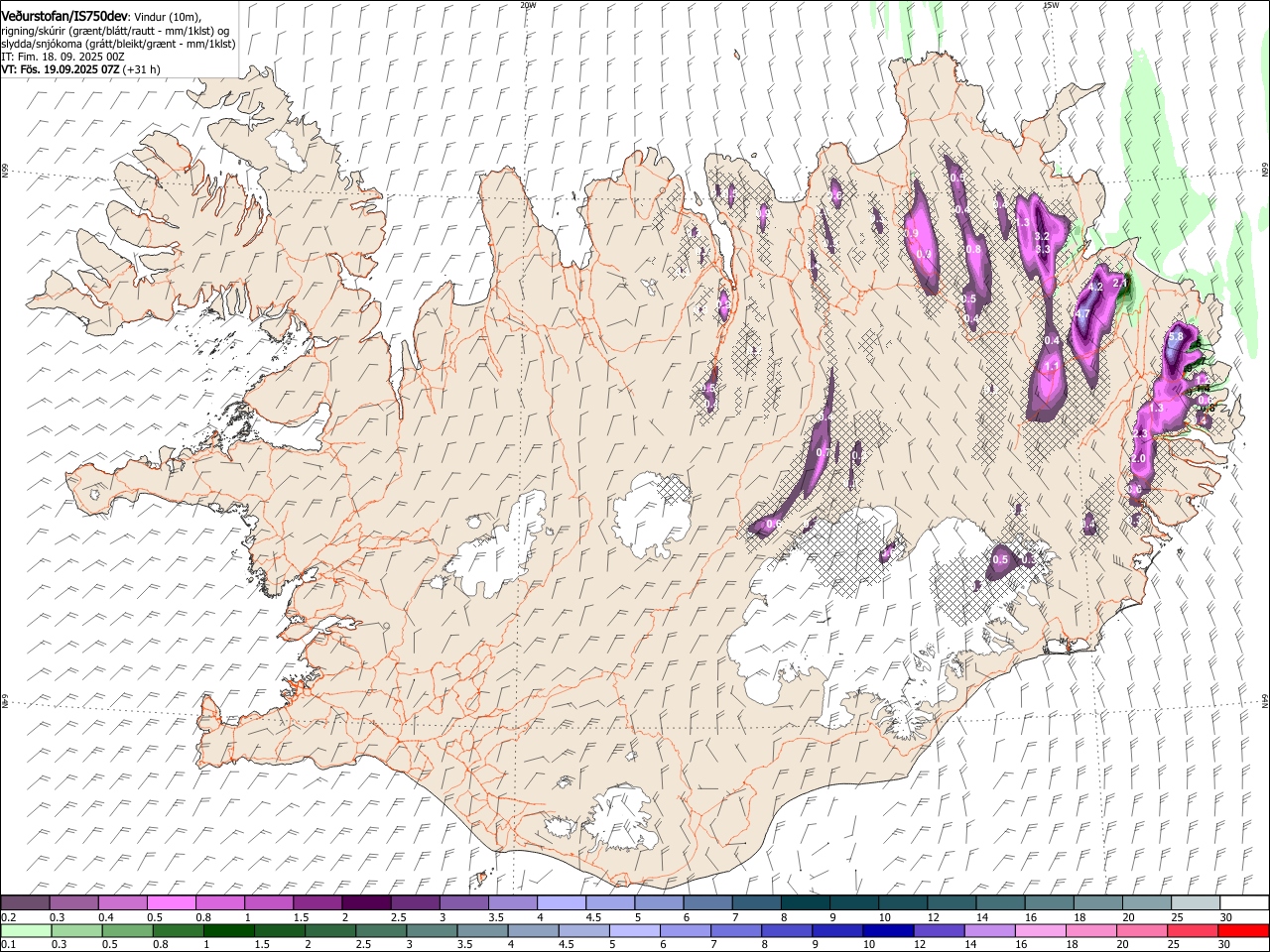Click the 'rigning/skúrir' legend description line
The image size is (1270, 952).
tap(115, 31)
